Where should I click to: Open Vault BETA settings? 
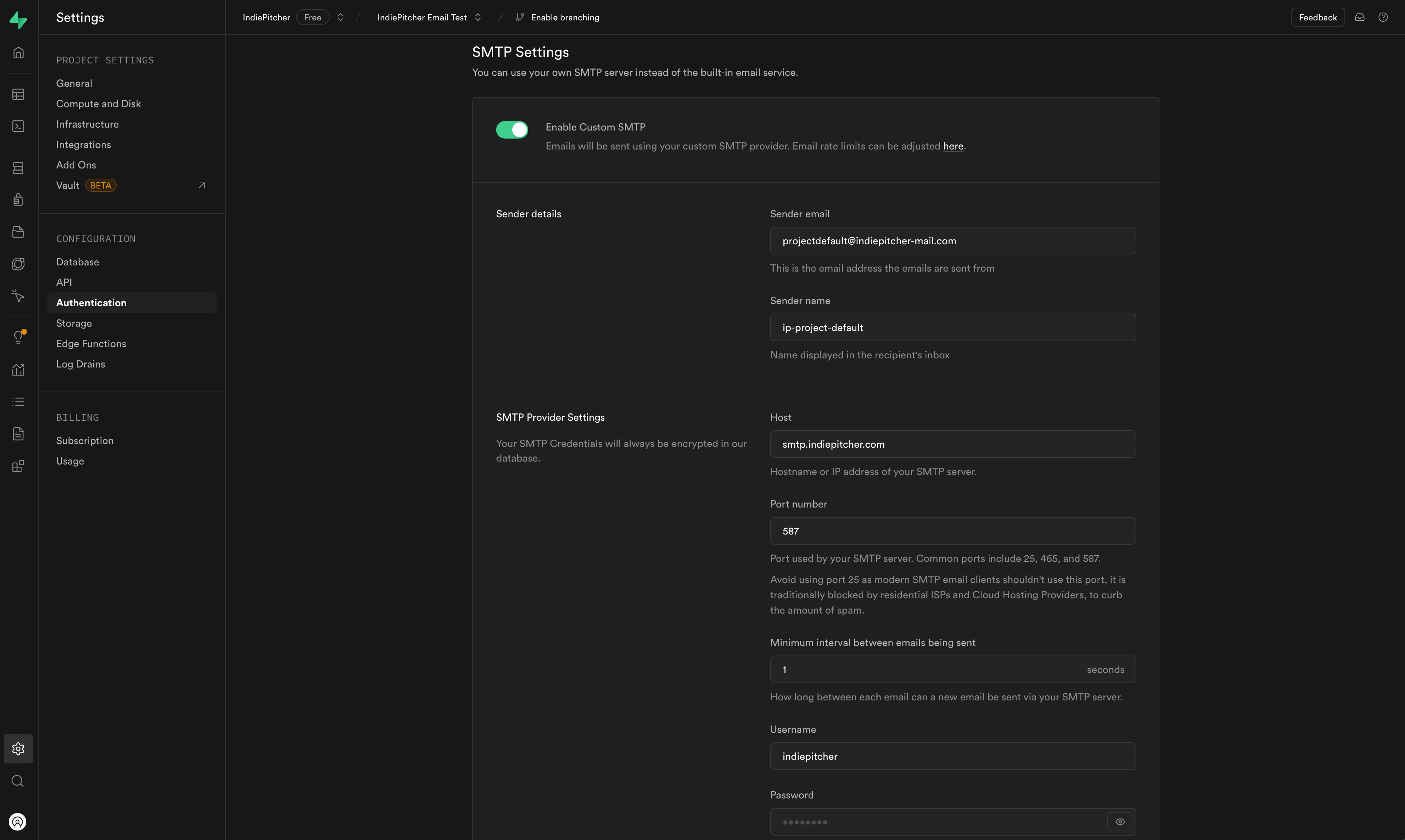coord(86,185)
